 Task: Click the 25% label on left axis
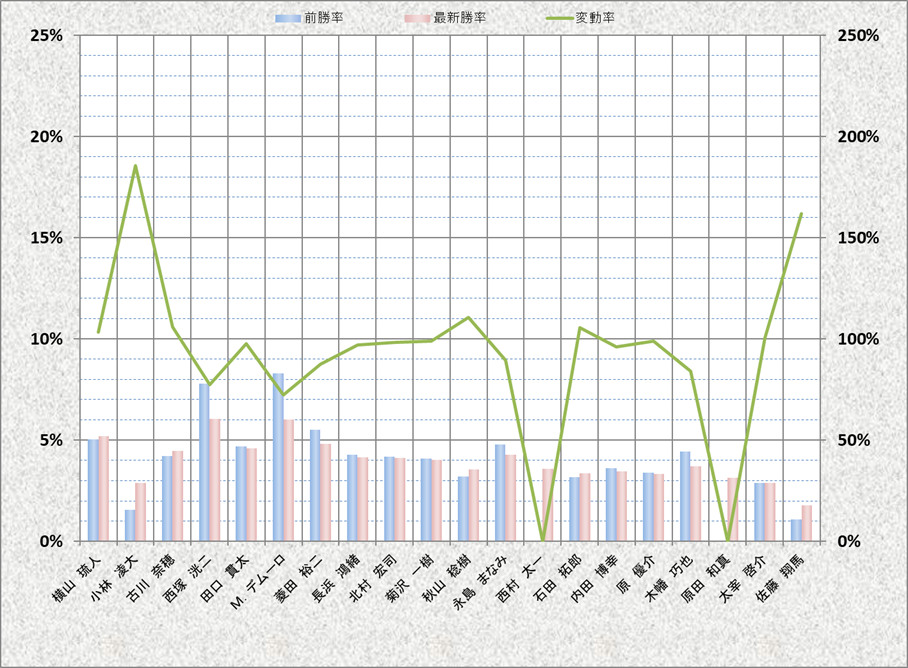47,35
